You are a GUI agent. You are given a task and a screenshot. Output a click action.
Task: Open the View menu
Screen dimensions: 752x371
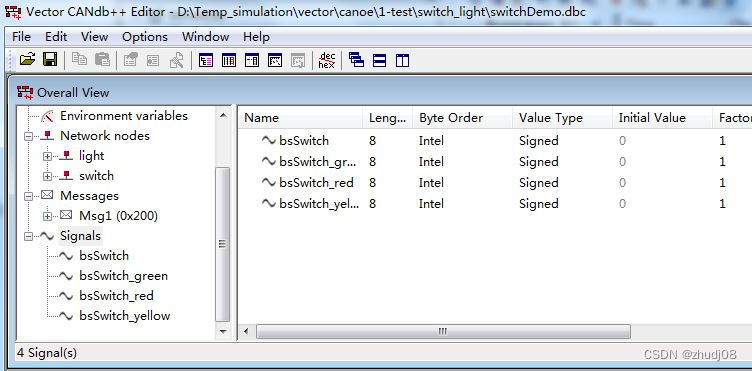tap(94, 37)
